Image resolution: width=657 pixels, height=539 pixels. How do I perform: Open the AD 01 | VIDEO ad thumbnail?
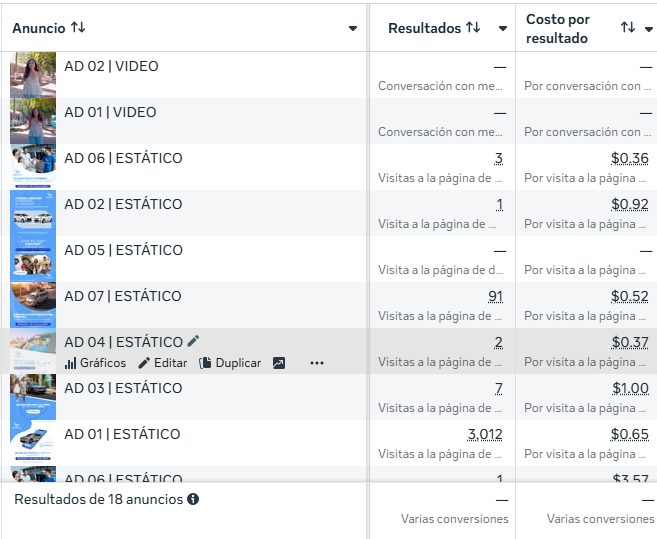click(32, 120)
